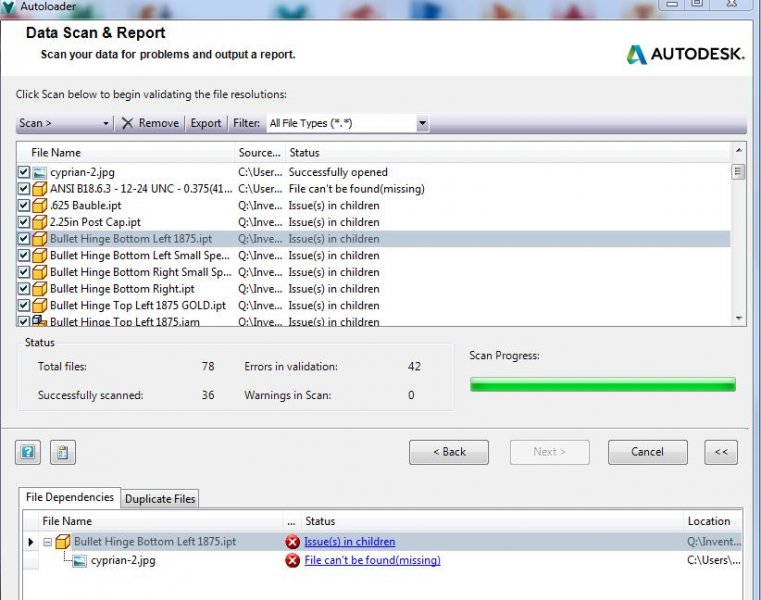Click the part icon of 2.25in Post Cap.ipt
761x600 pixels.
(x=39, y=222)
